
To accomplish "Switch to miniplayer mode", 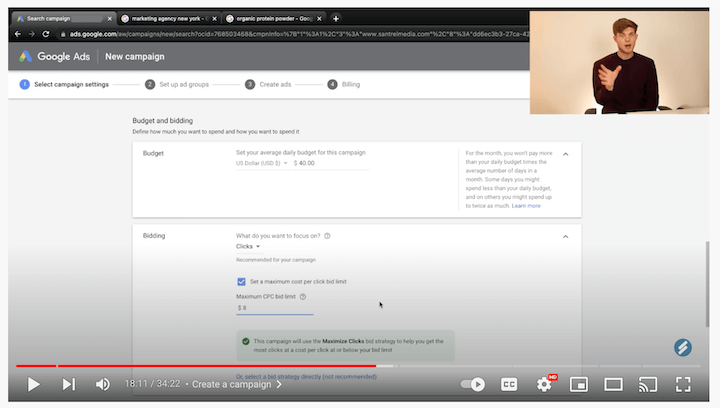I will pyautogui.click(x=579, y=384).
